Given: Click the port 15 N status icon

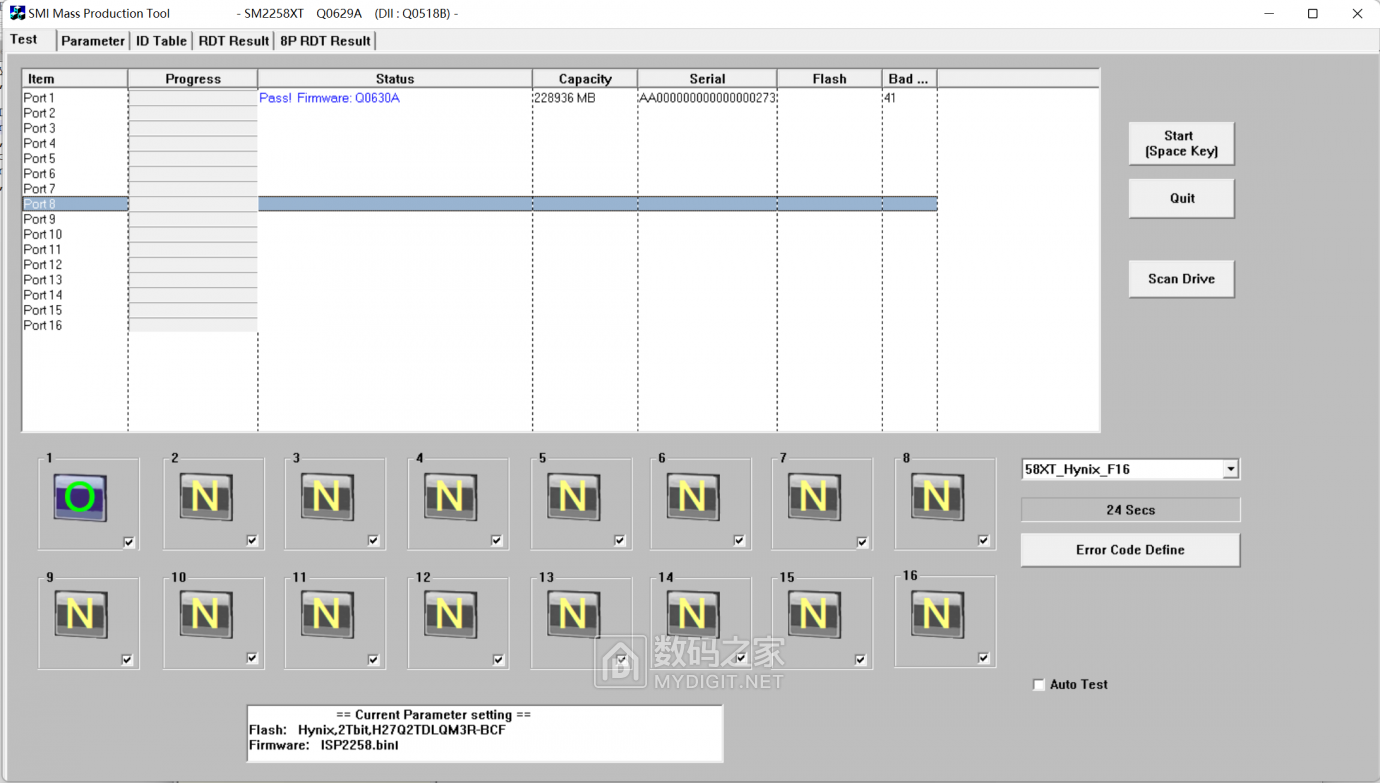Looking at the screenshot, I should pos(814,614).
